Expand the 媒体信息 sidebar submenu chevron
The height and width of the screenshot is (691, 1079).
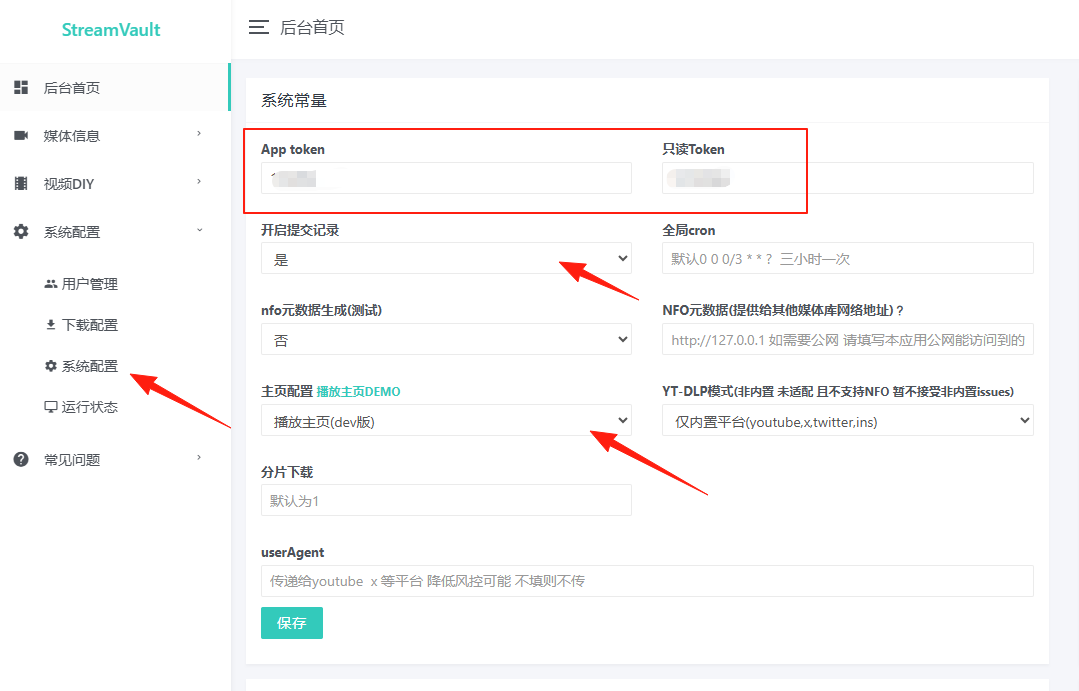click(x=199, y=134)
